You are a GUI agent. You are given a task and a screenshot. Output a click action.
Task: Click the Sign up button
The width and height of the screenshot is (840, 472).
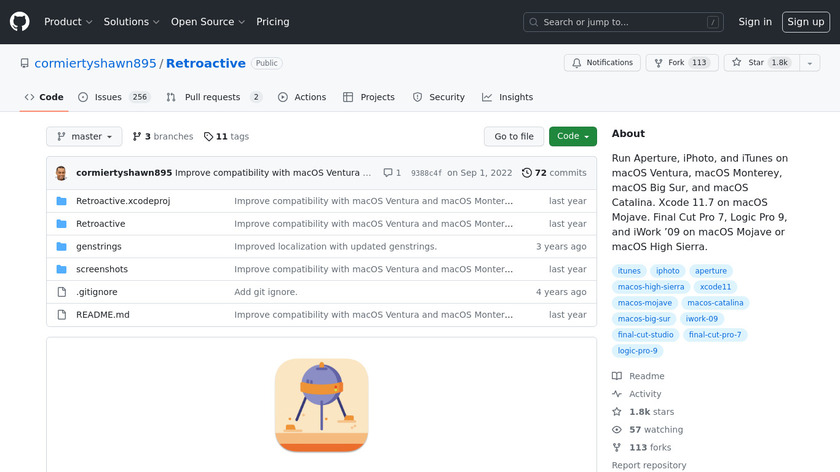(805, 22)
